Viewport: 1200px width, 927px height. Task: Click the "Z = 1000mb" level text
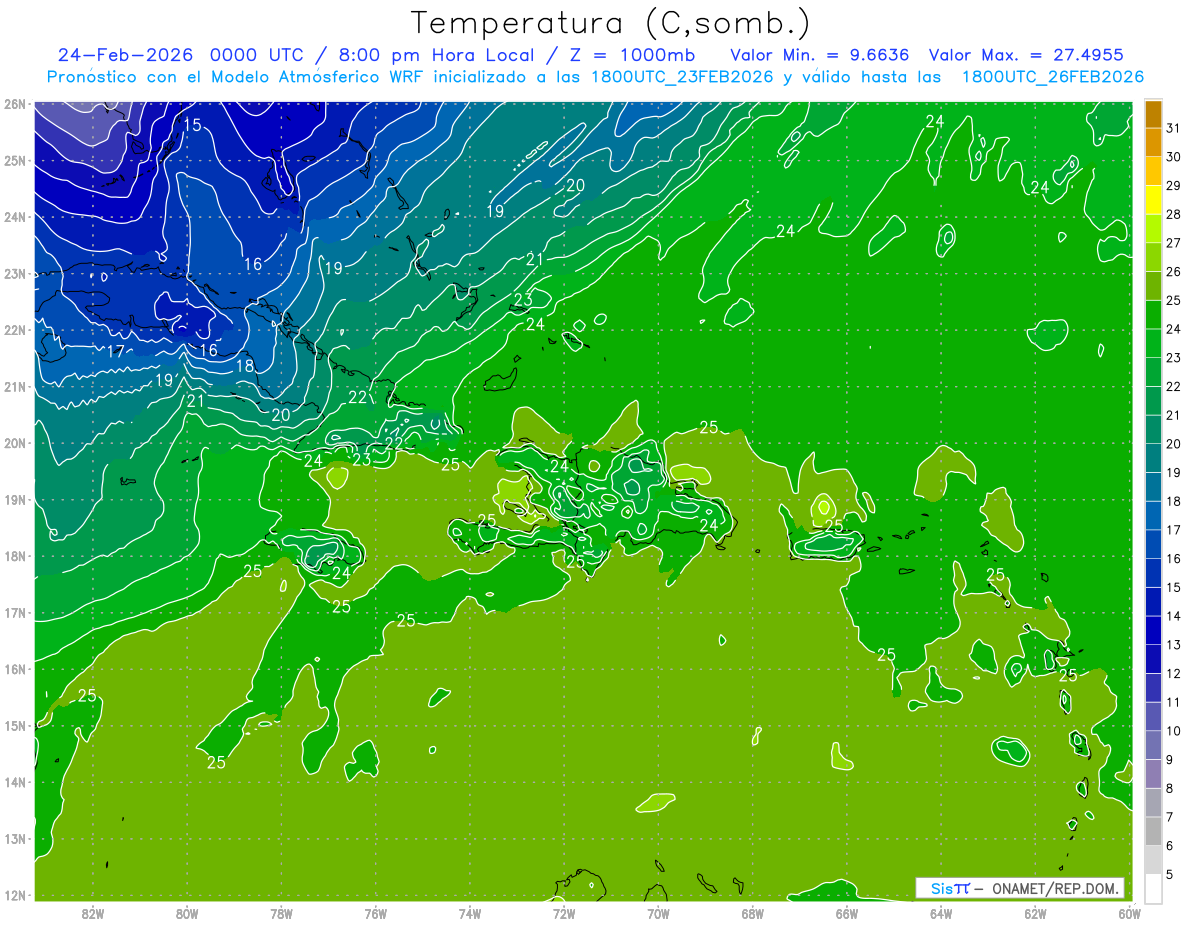(x=631, y=55)
